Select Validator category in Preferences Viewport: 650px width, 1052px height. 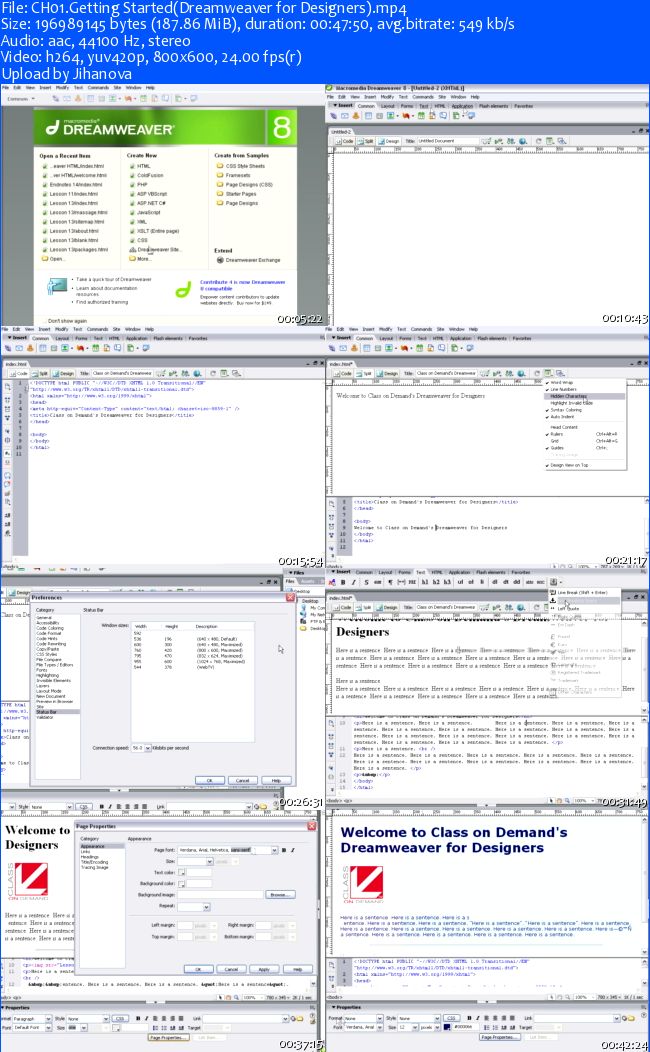[x=44, y=717]
